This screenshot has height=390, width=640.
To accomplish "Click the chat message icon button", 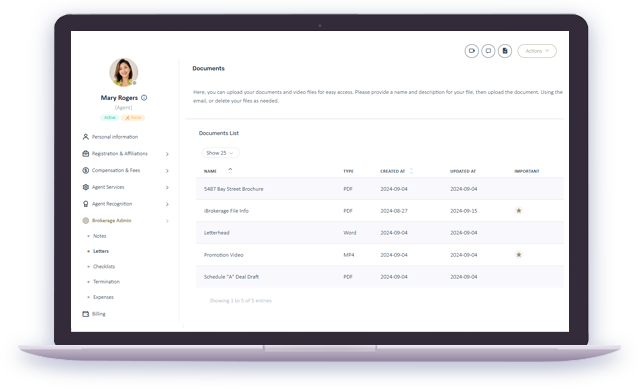I will coord(488,51).
